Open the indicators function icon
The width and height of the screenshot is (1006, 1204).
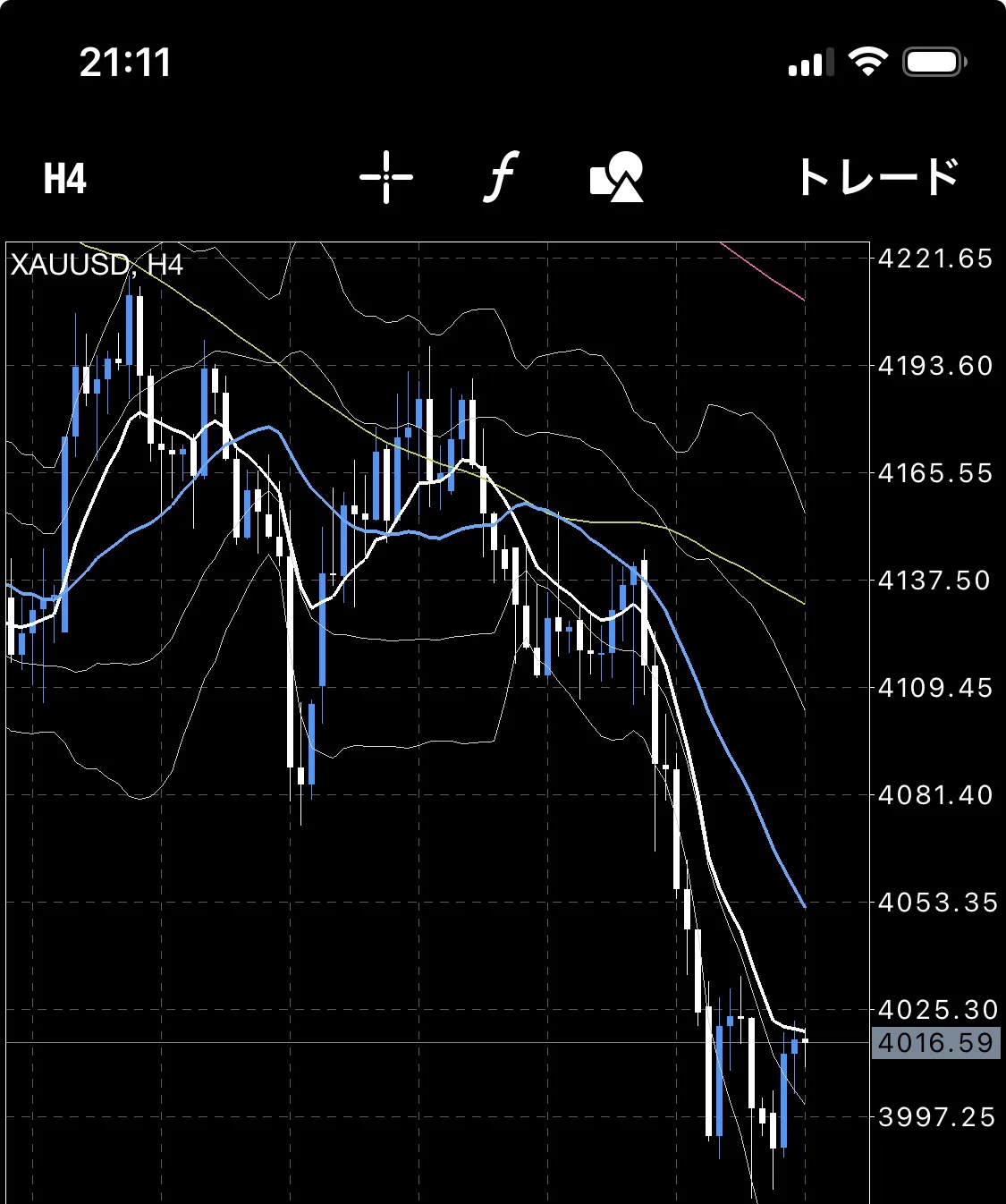pyautogui.click(x=502, y=176)
